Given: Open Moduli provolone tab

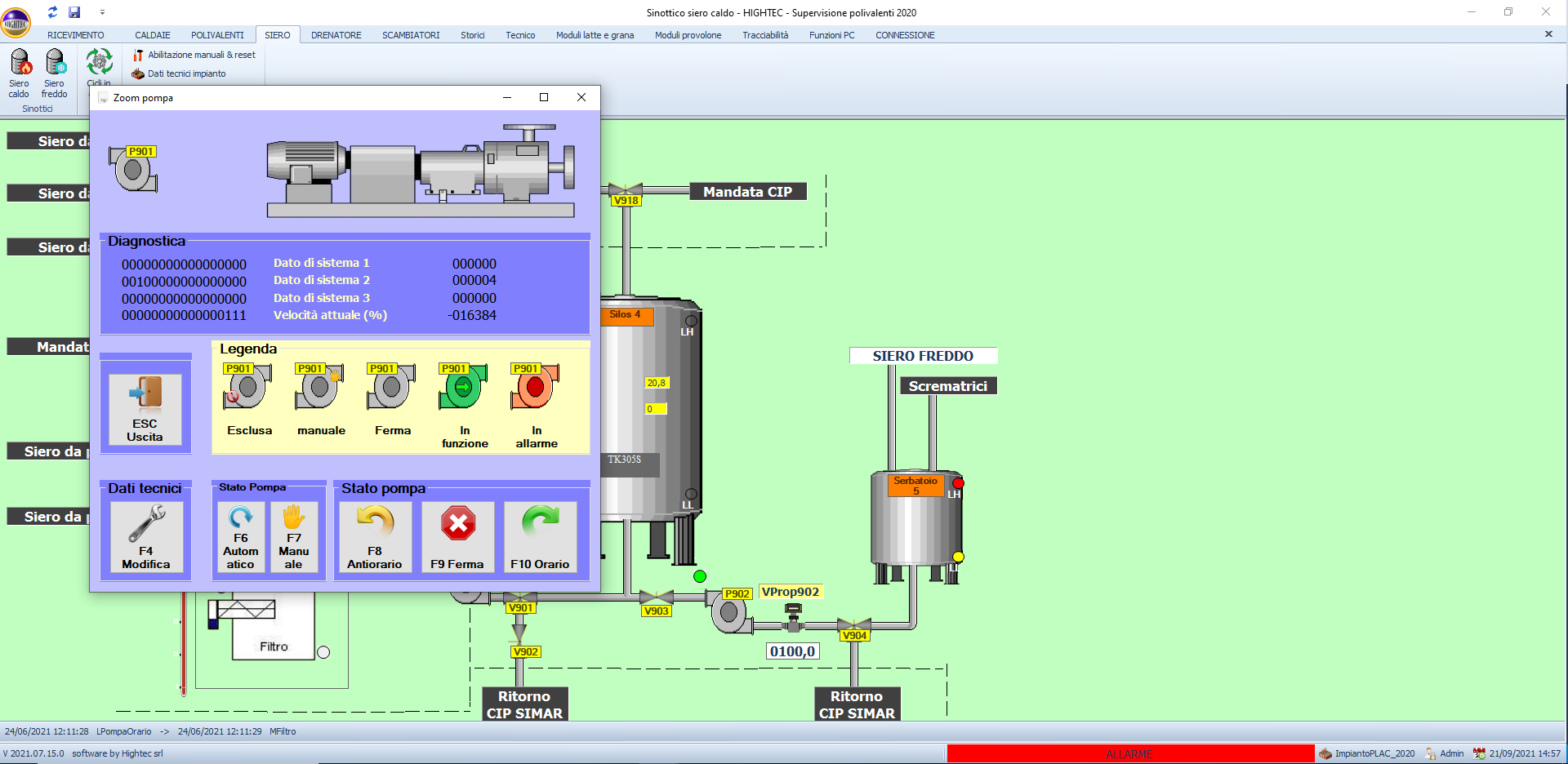Looking at the screenshot, I should tap(688, 35).
